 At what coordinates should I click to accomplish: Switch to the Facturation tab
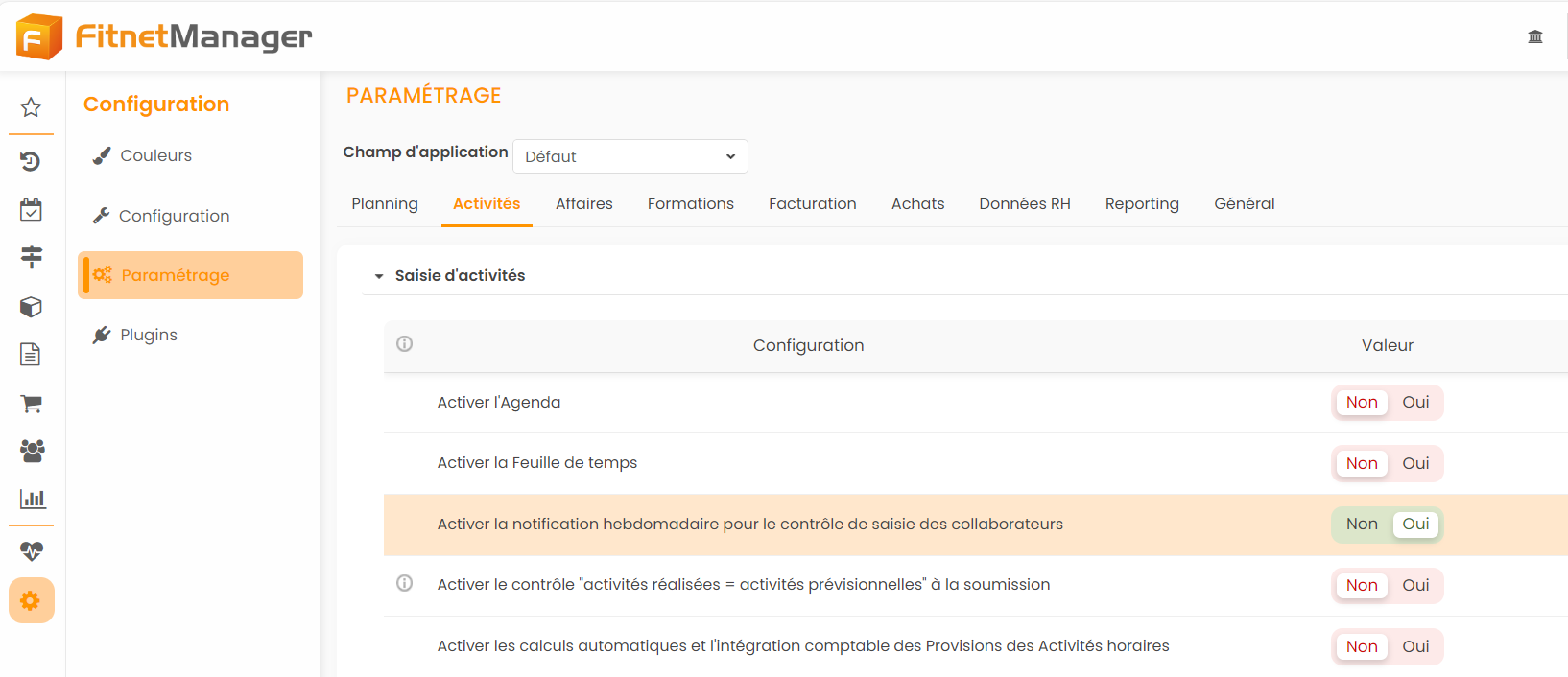coord(812,204)
